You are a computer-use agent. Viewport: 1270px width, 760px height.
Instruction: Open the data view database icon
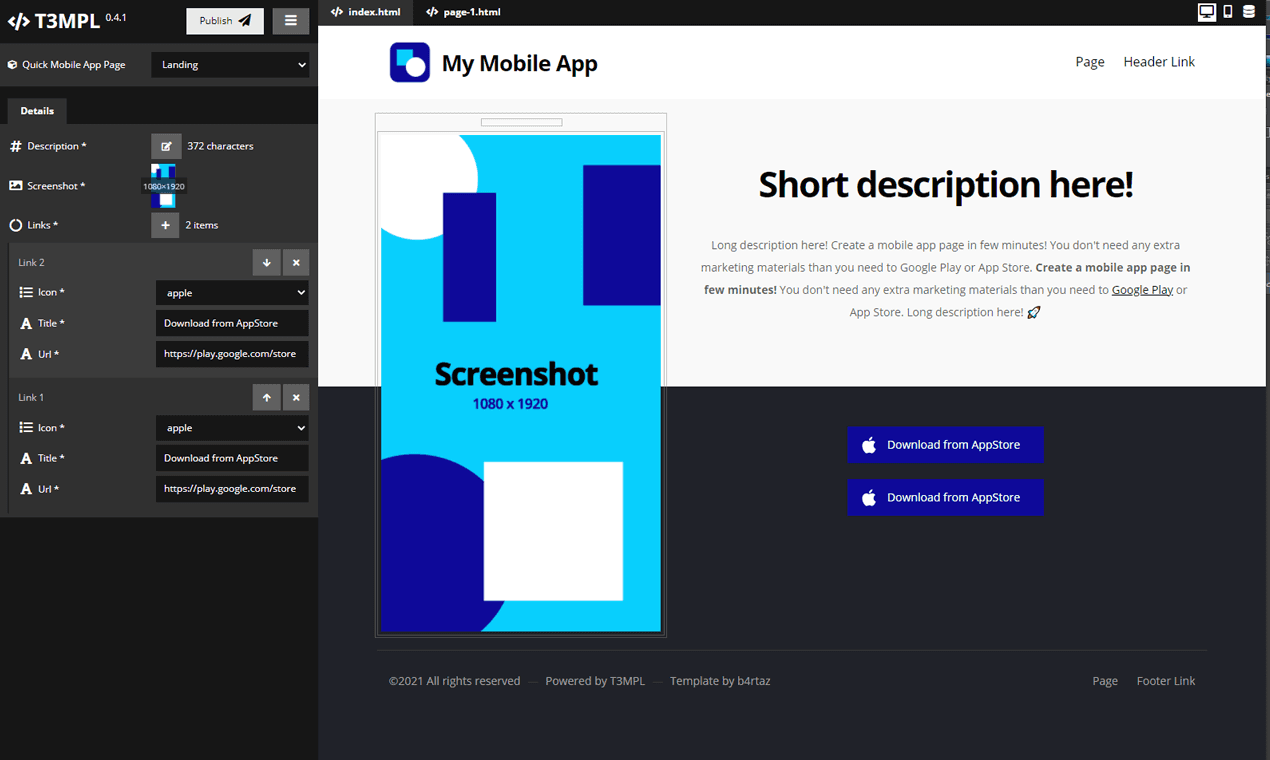click(1249, 12)
